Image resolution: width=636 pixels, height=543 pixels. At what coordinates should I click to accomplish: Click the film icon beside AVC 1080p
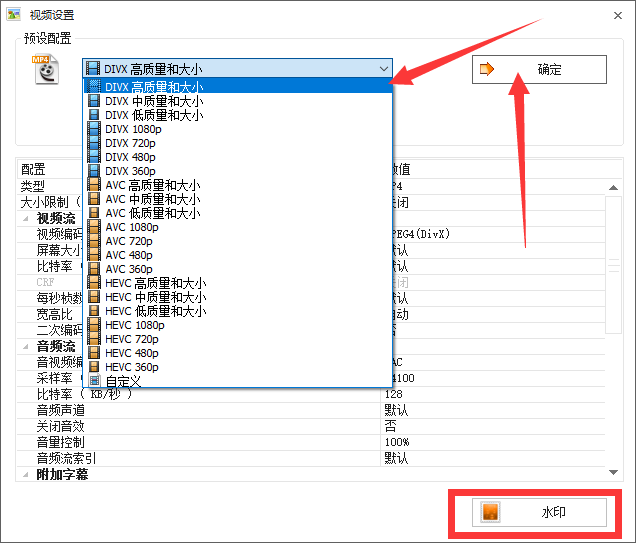[94, 227]
